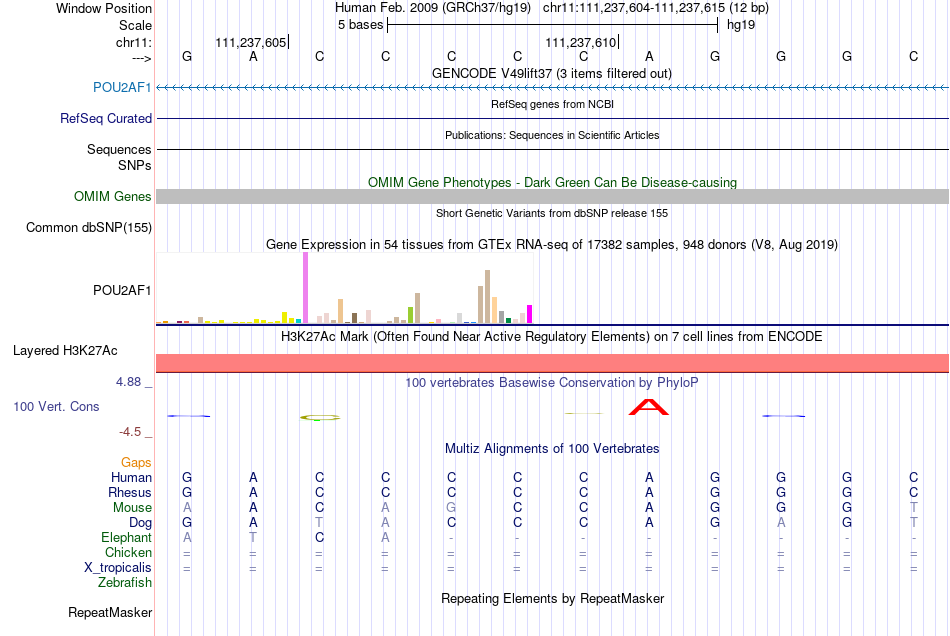The height and width of the screenshot is (636, 950).
Task: Click the -4.5 PhyloP lower scale value
Action: pyautogui.click(x=130, y=432)
